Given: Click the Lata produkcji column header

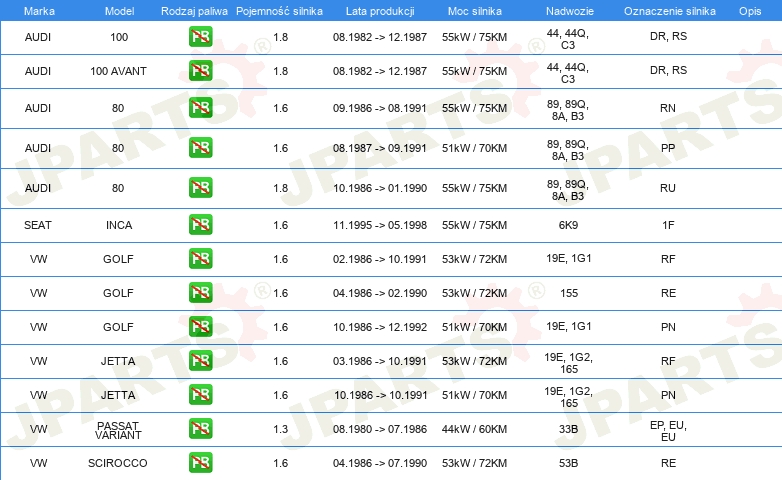Looking at the screenshot, I should (x=380, y=11).
